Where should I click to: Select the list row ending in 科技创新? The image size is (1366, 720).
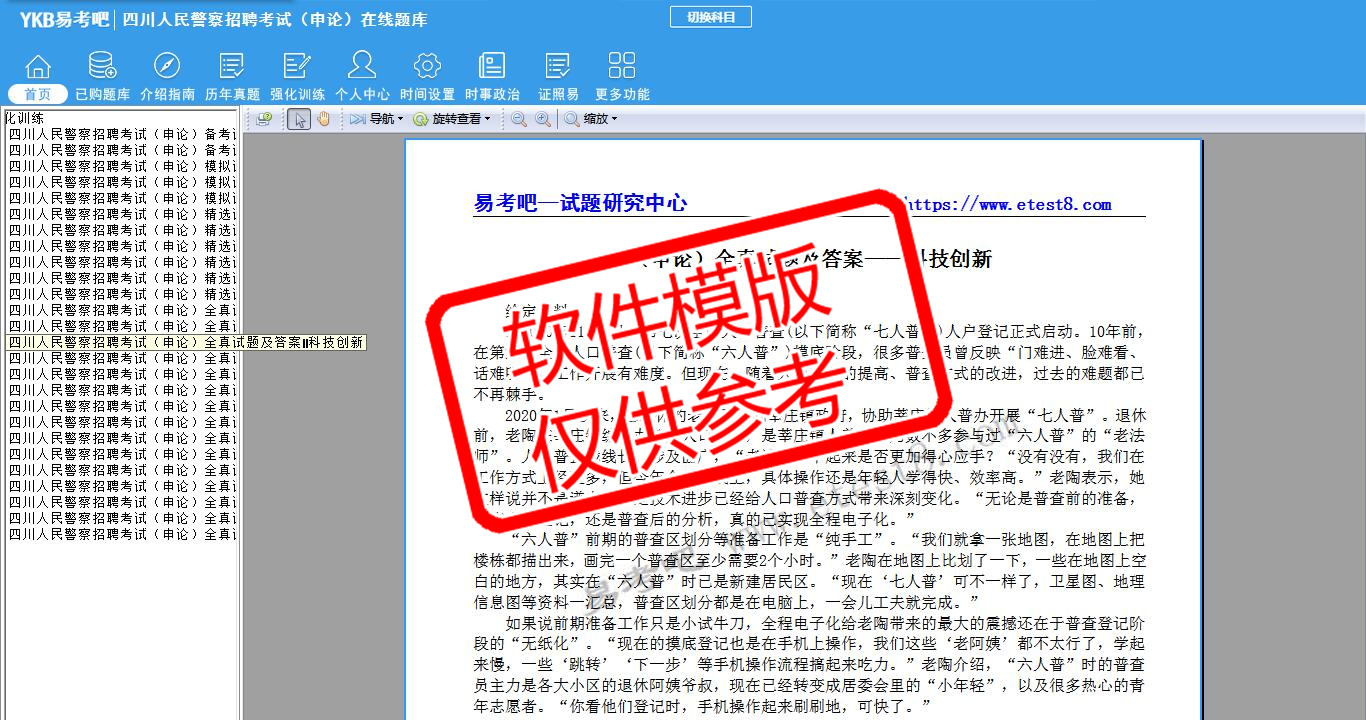coord(186,342)
